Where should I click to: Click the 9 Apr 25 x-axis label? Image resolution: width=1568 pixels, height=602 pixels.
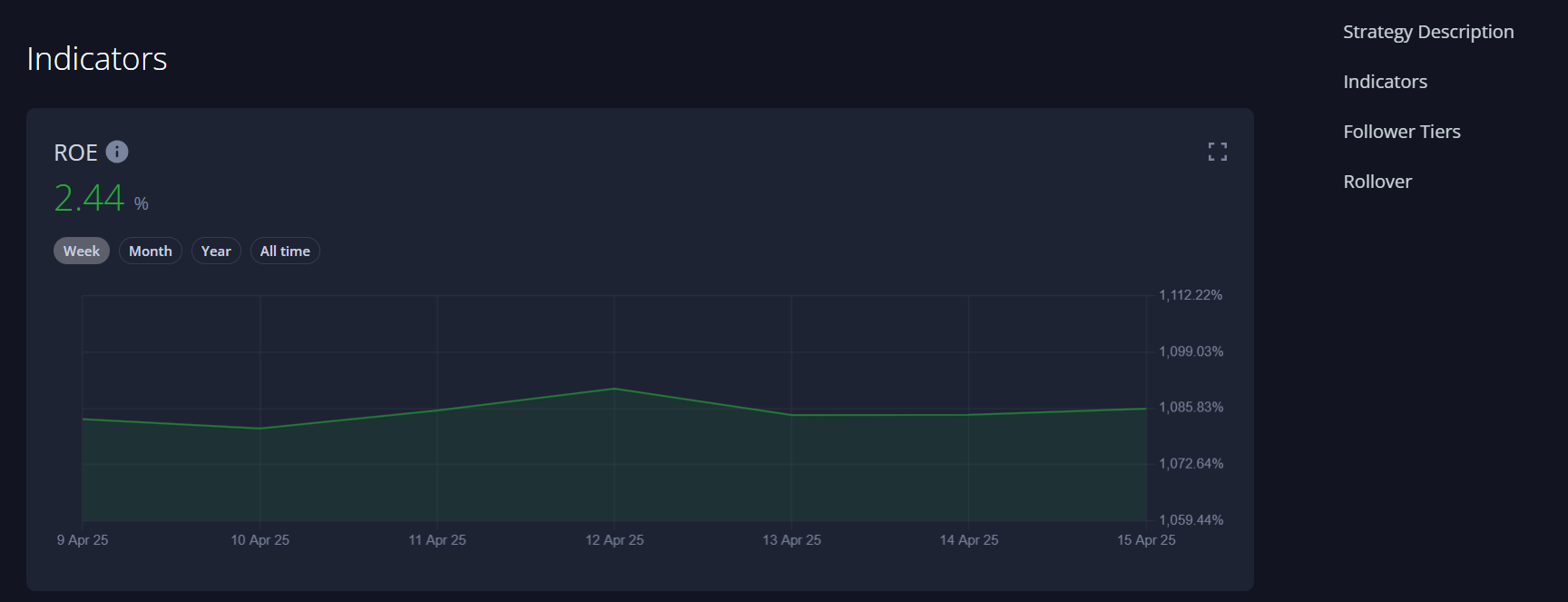[x=83, y=540]
